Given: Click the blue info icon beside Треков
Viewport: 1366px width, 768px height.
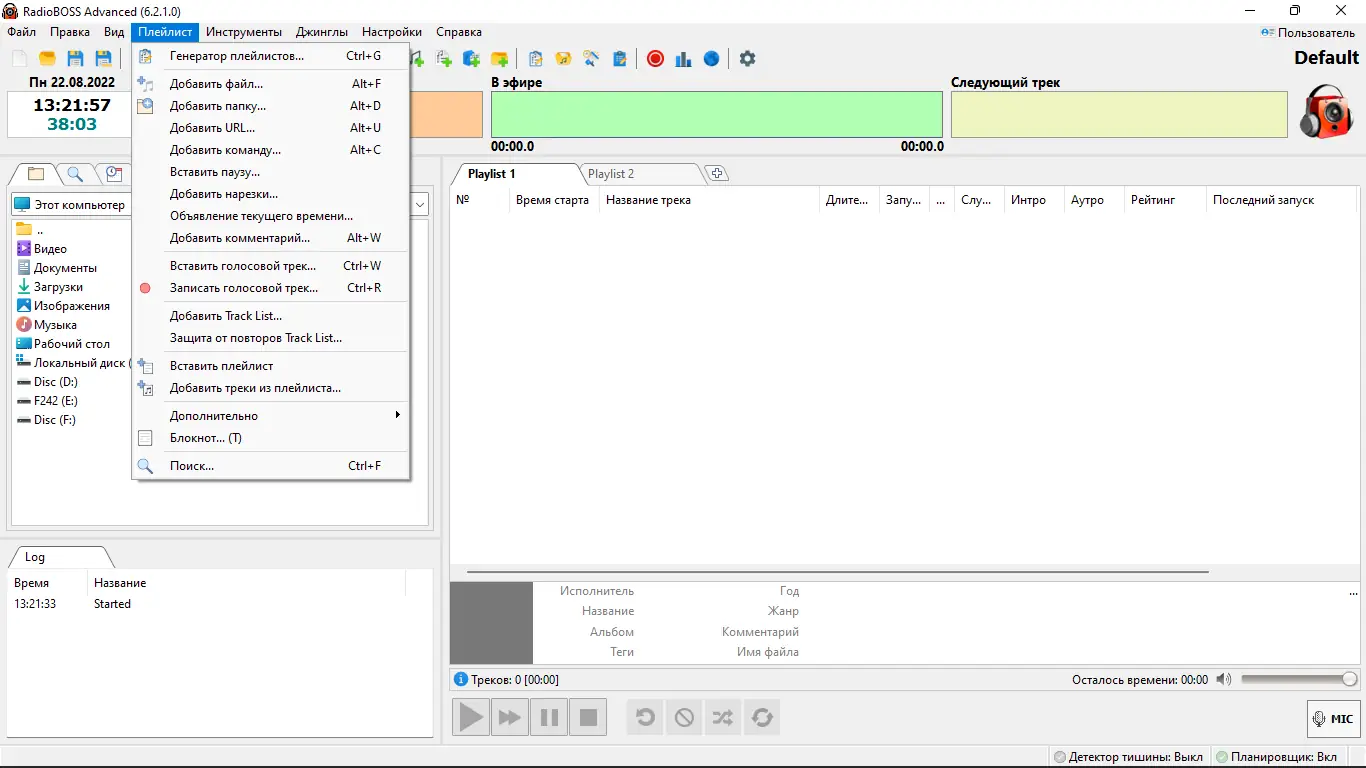Looking at the screenshot, I should tap(461, 679).
